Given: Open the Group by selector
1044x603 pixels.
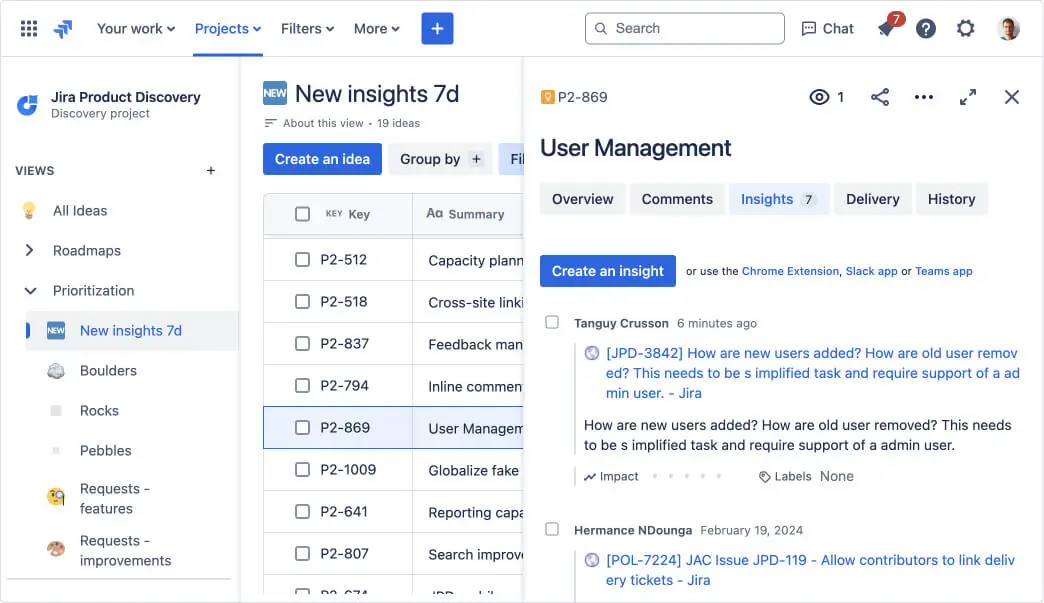Looking at the screenshot, I should coord(439,159).
